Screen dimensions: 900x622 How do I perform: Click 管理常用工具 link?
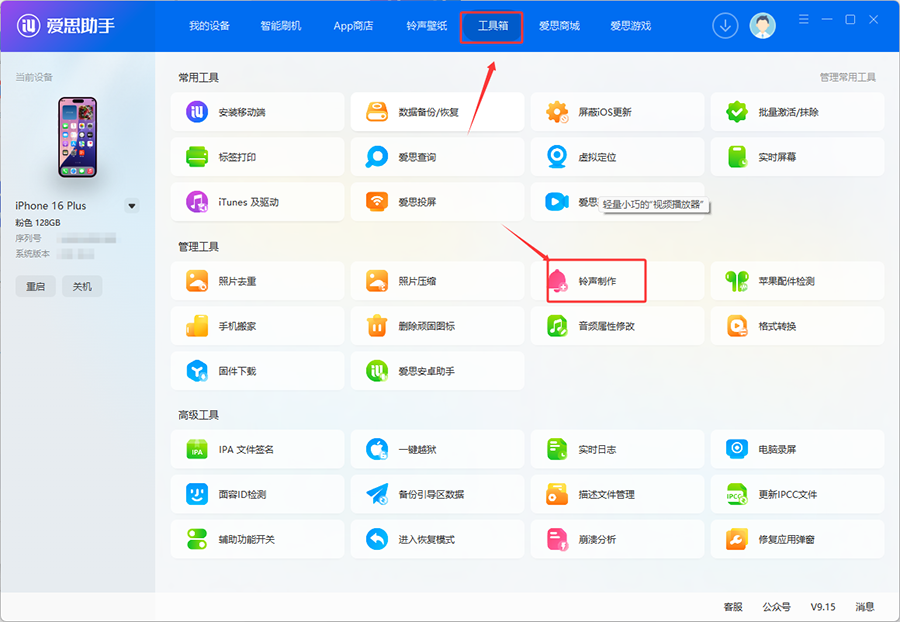coord(848,77)
